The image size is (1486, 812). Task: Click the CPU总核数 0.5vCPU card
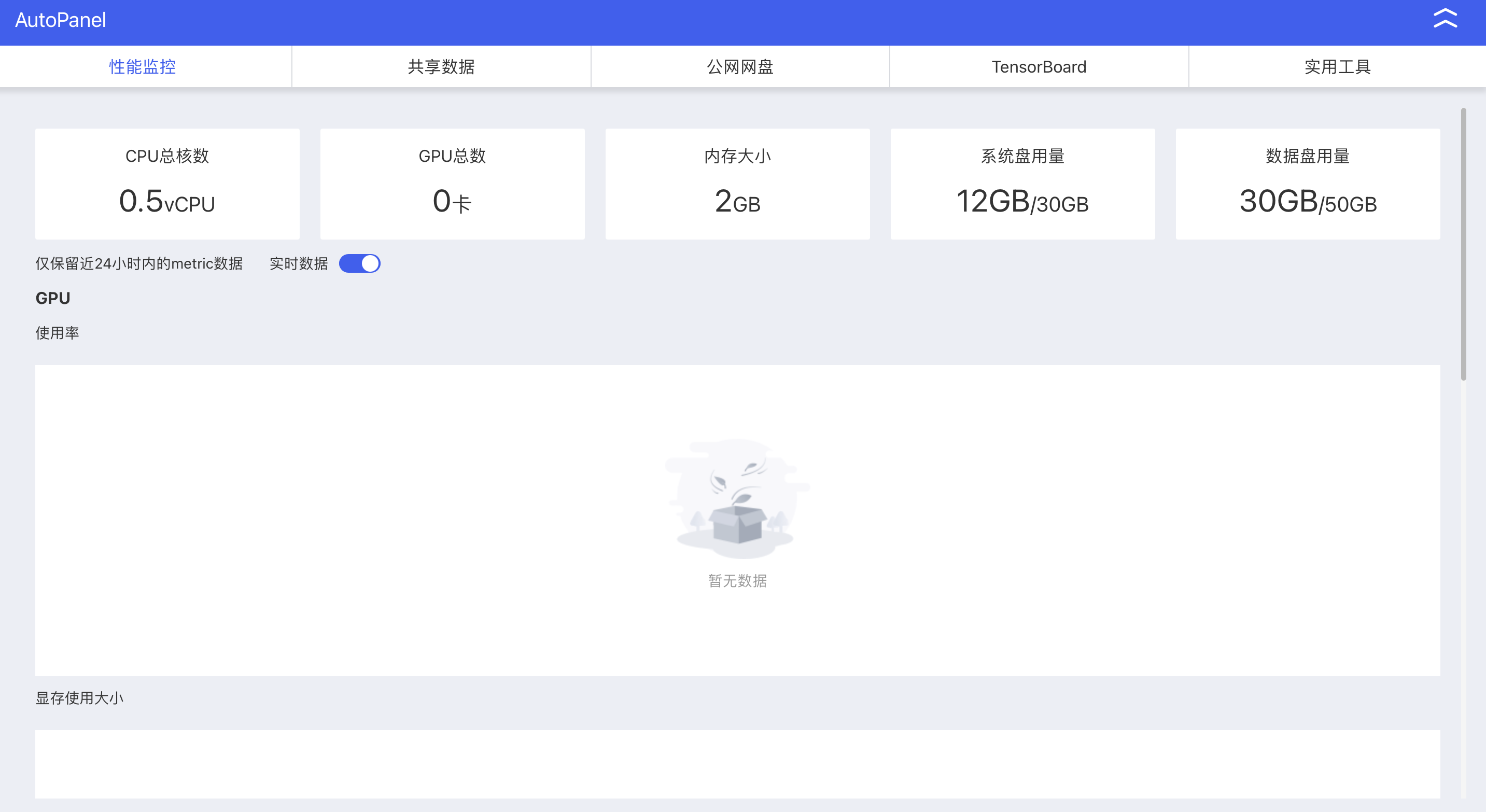167,184
